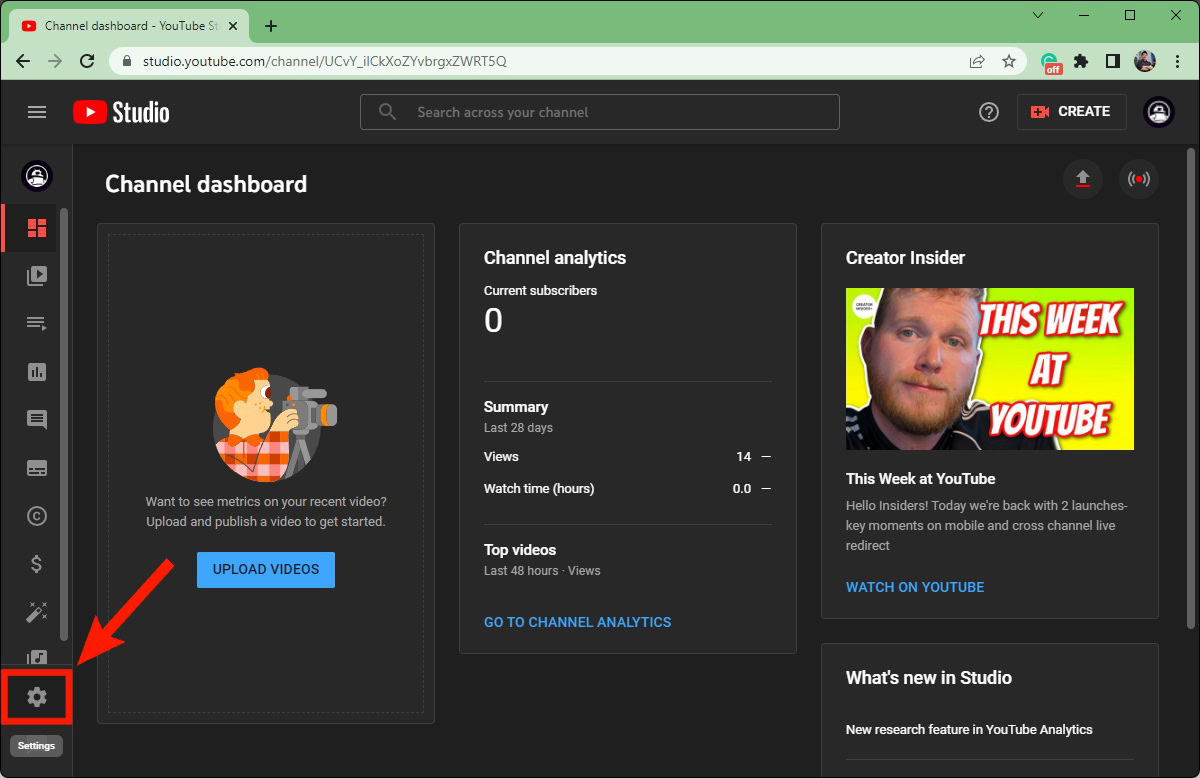
Task: Follow the GO TO CHANNEL ANALYTICS link
Action: pos(577,622)
